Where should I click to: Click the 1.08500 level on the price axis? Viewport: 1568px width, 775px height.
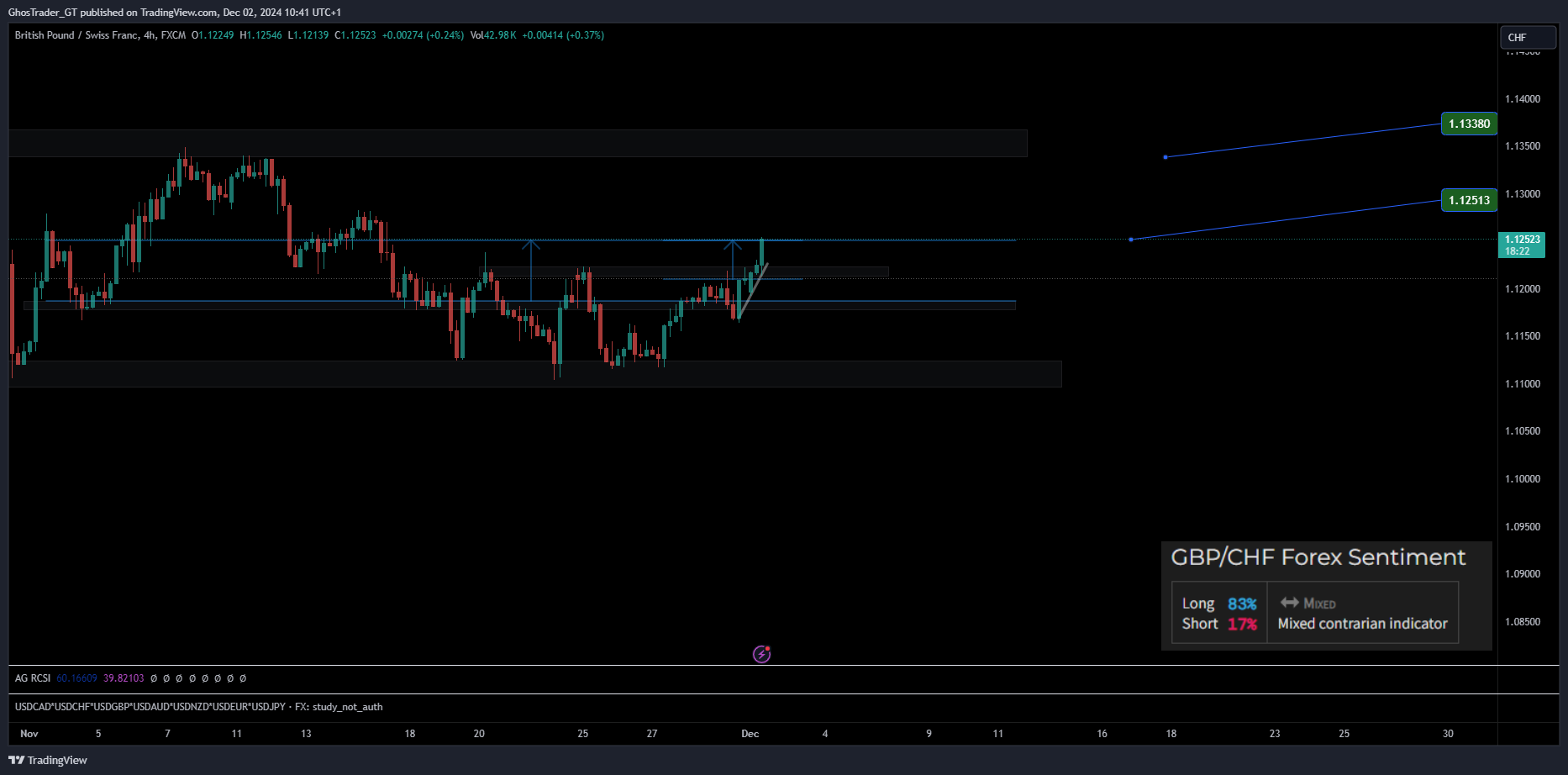[1523, 622]
